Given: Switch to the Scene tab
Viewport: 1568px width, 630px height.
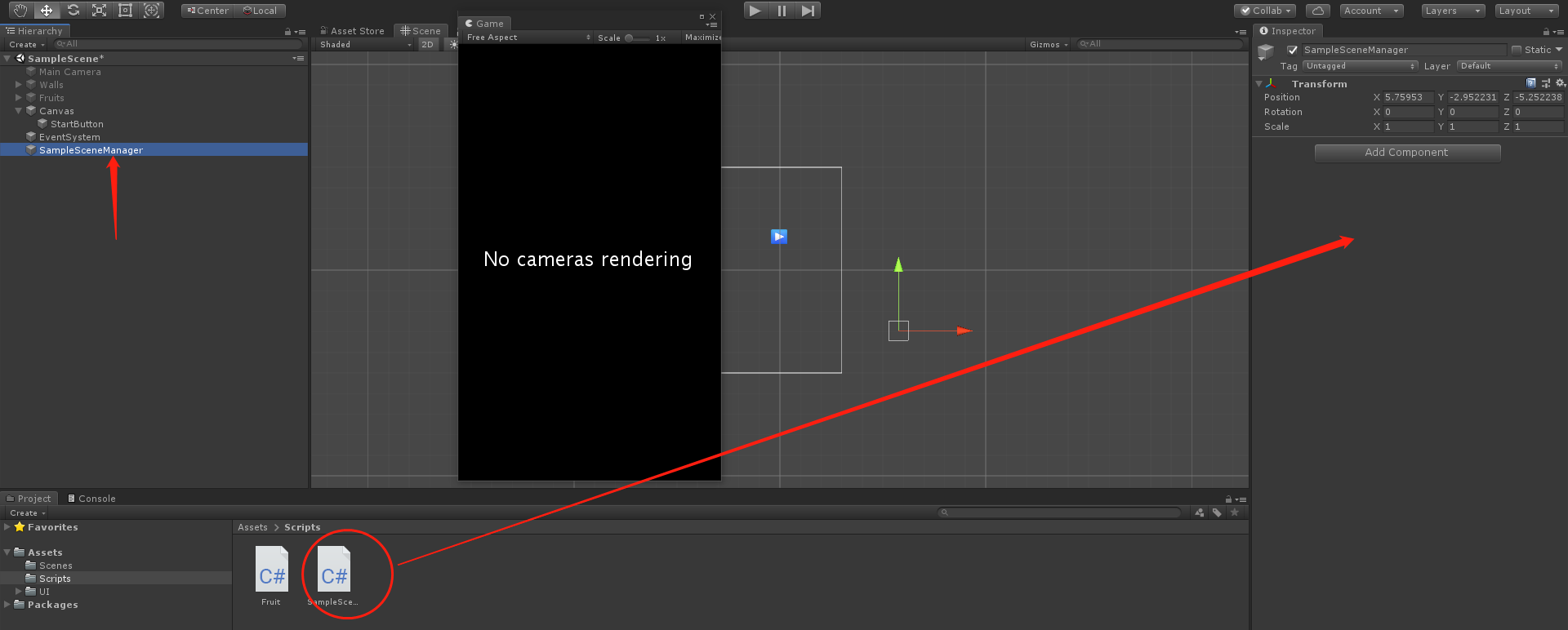Looking at the screenshot, I should click(x=421, y=31).
